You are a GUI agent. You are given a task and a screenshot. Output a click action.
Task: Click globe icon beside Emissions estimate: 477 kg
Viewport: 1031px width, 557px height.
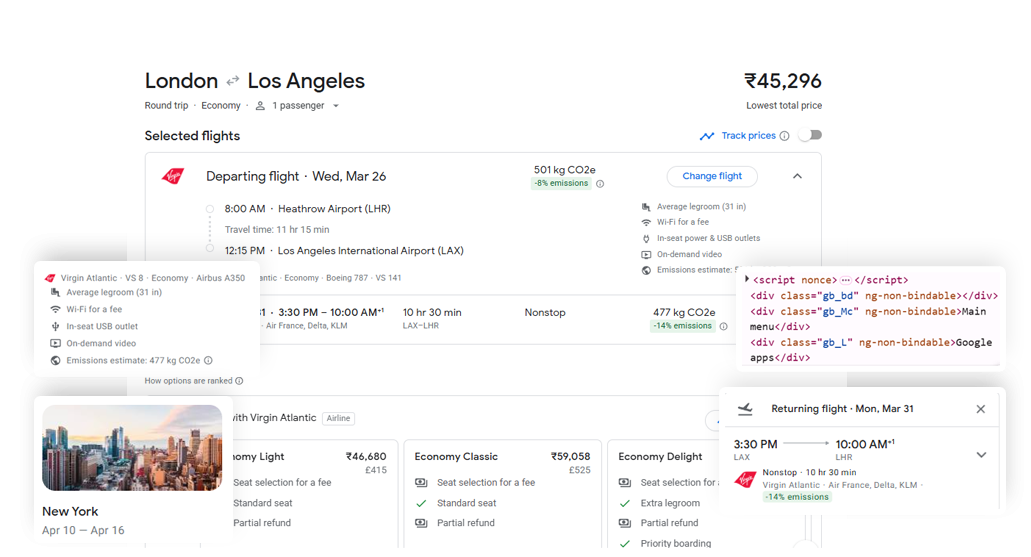coord(55,360)
